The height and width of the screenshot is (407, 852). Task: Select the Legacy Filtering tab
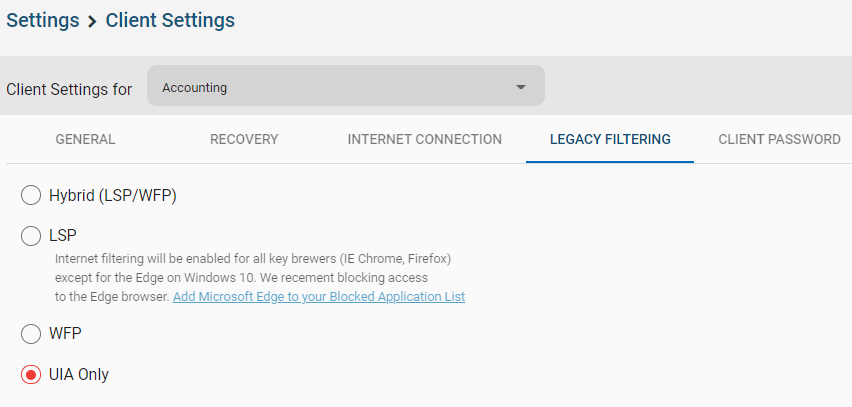[x=610, y=140]
